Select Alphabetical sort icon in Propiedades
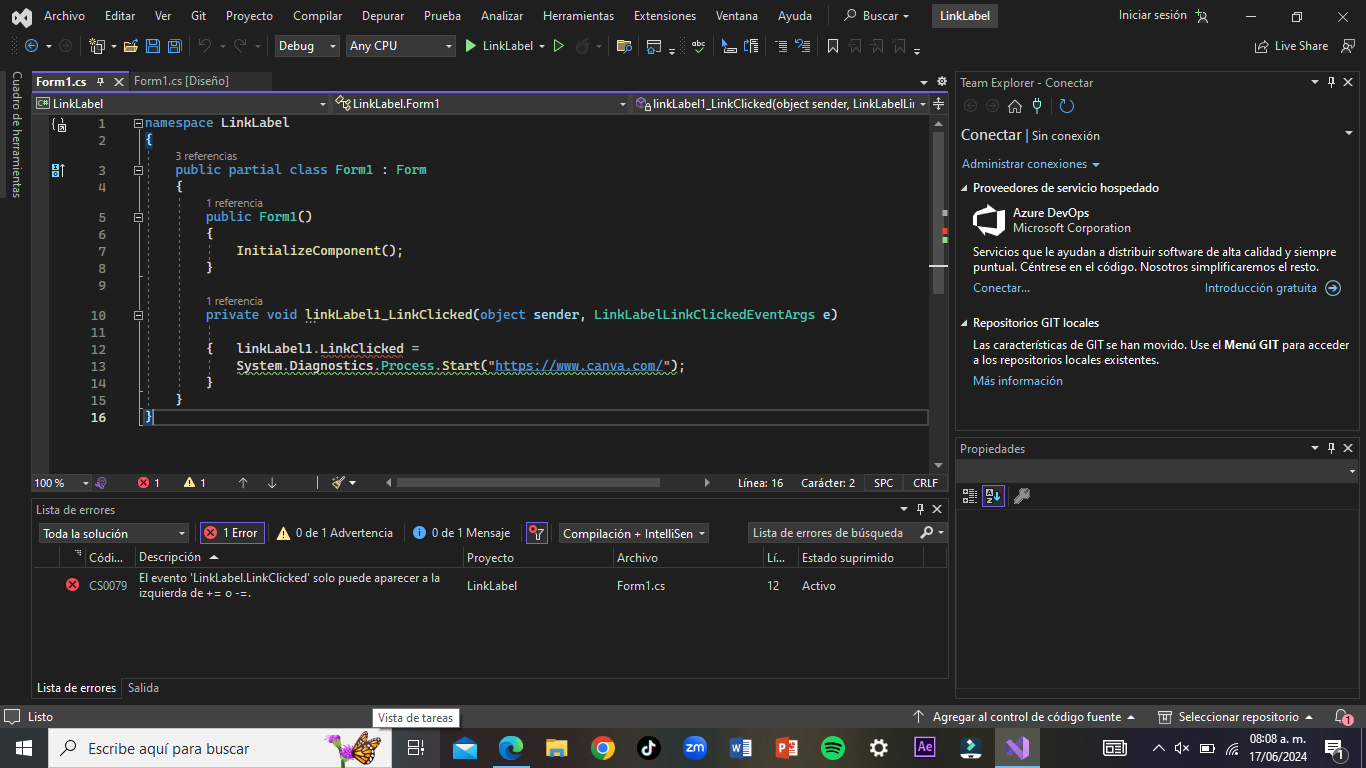1366x768 pixels. (992, 496)
